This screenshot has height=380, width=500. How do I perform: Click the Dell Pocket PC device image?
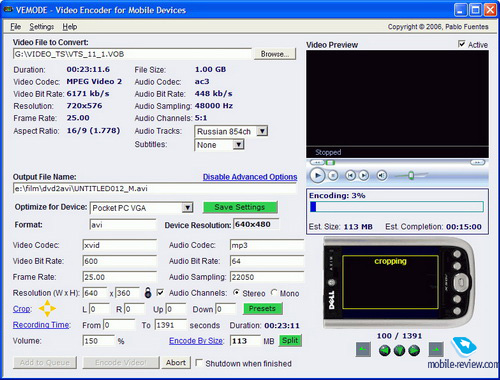399,283
